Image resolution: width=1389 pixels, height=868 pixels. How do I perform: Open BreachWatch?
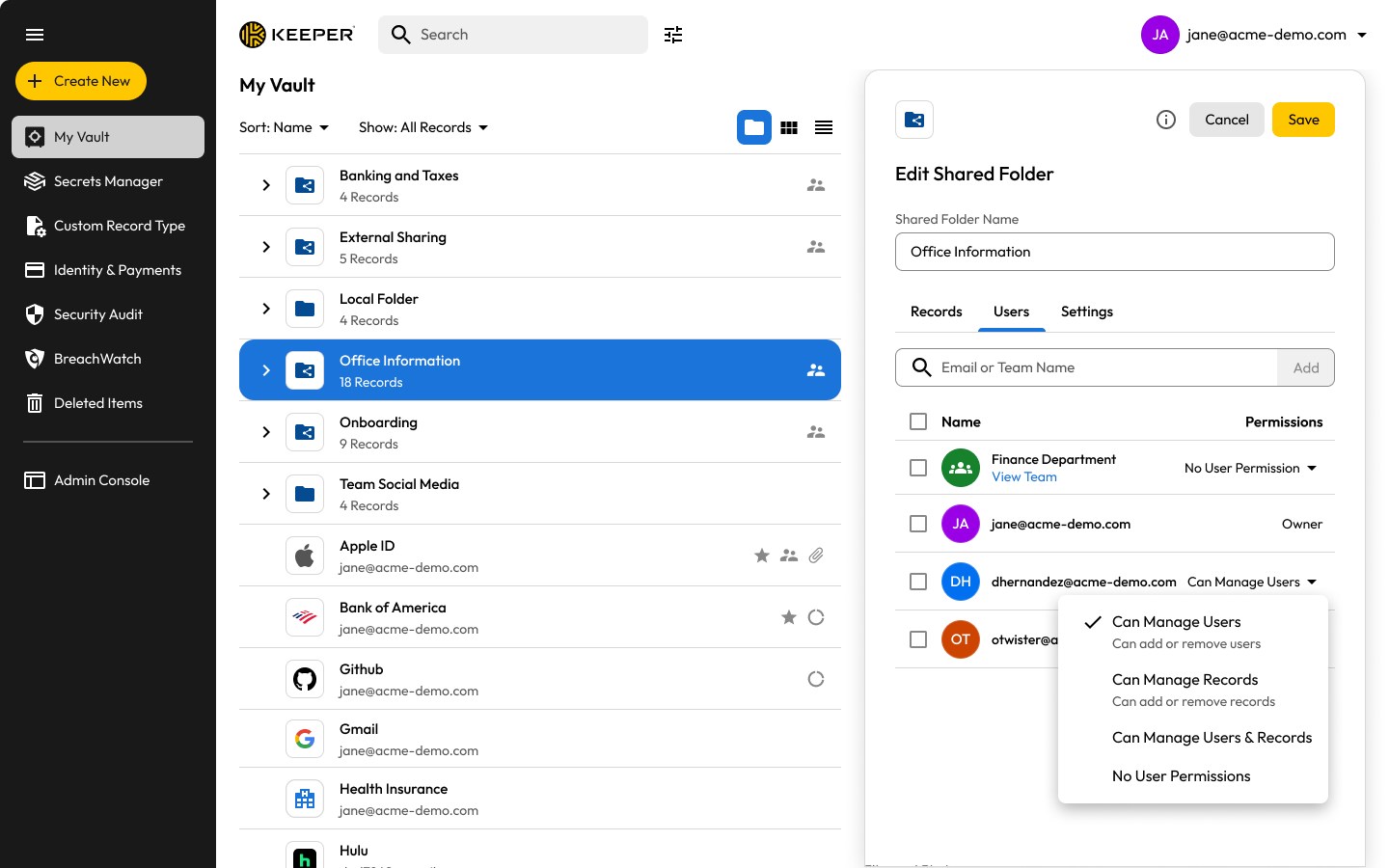click(x=95, y=359)
